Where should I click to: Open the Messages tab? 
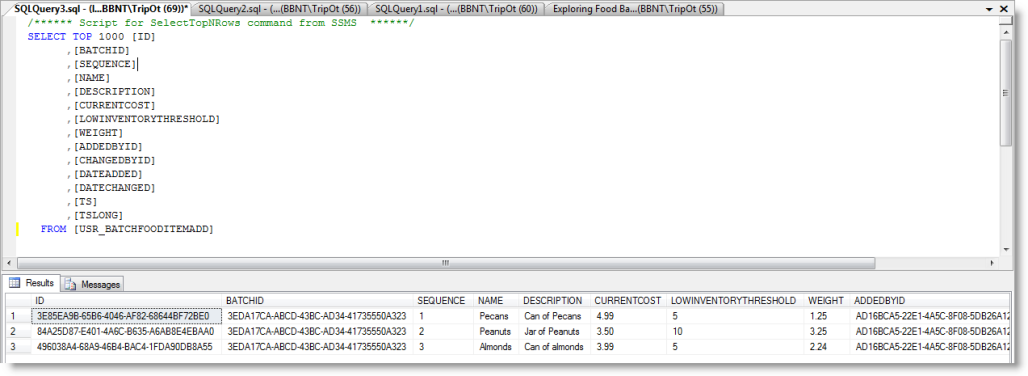click(93, 284)
